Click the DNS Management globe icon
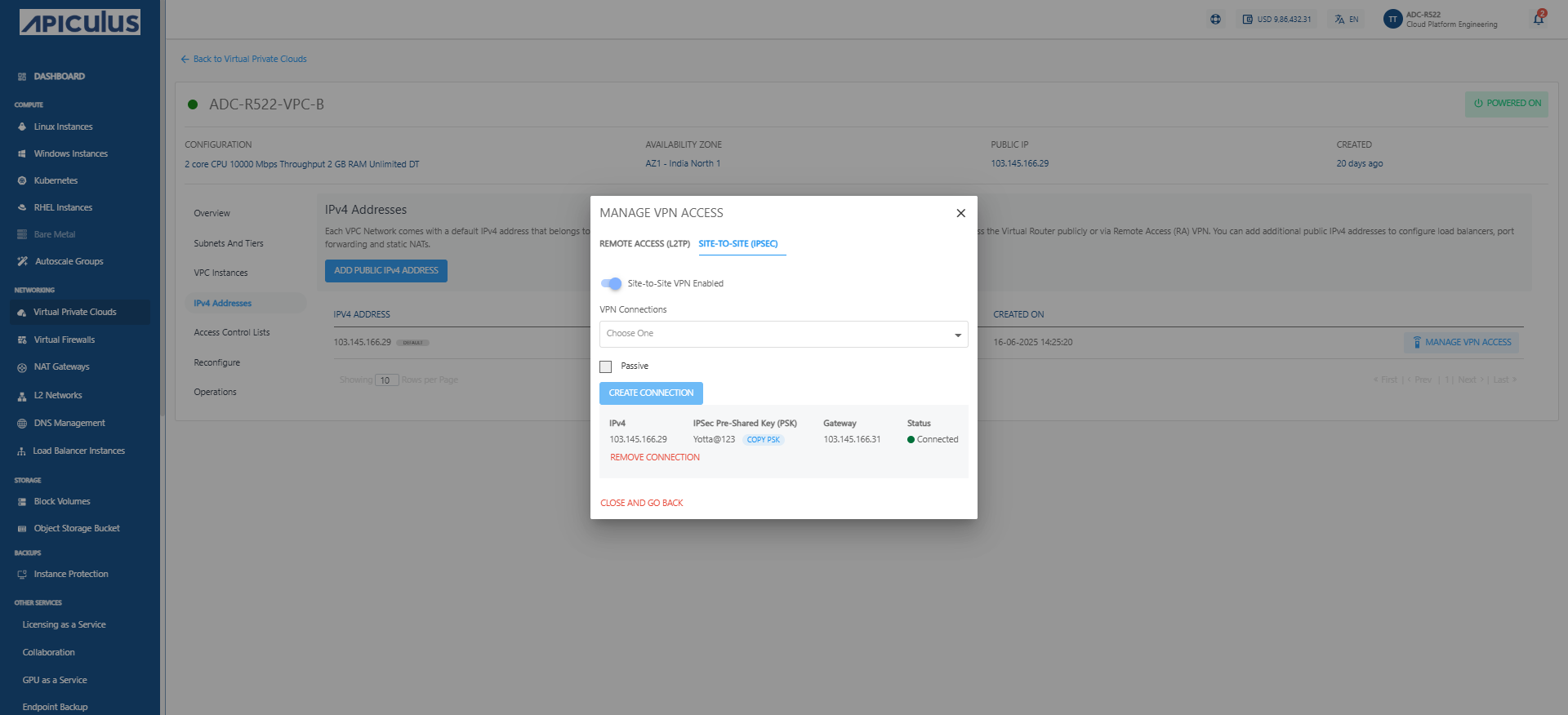The image size is (1568, 715). tap(22, 424)
